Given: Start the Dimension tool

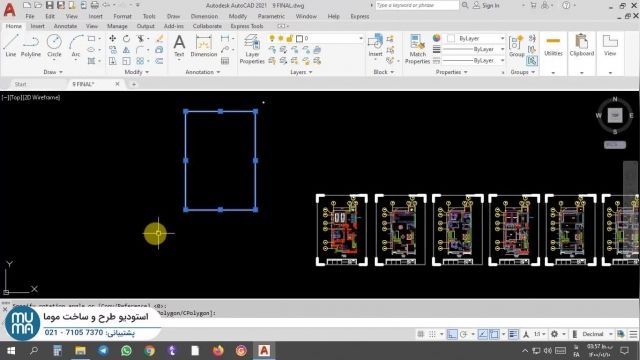Looking at the screenshot, I should tap(204, 46).
